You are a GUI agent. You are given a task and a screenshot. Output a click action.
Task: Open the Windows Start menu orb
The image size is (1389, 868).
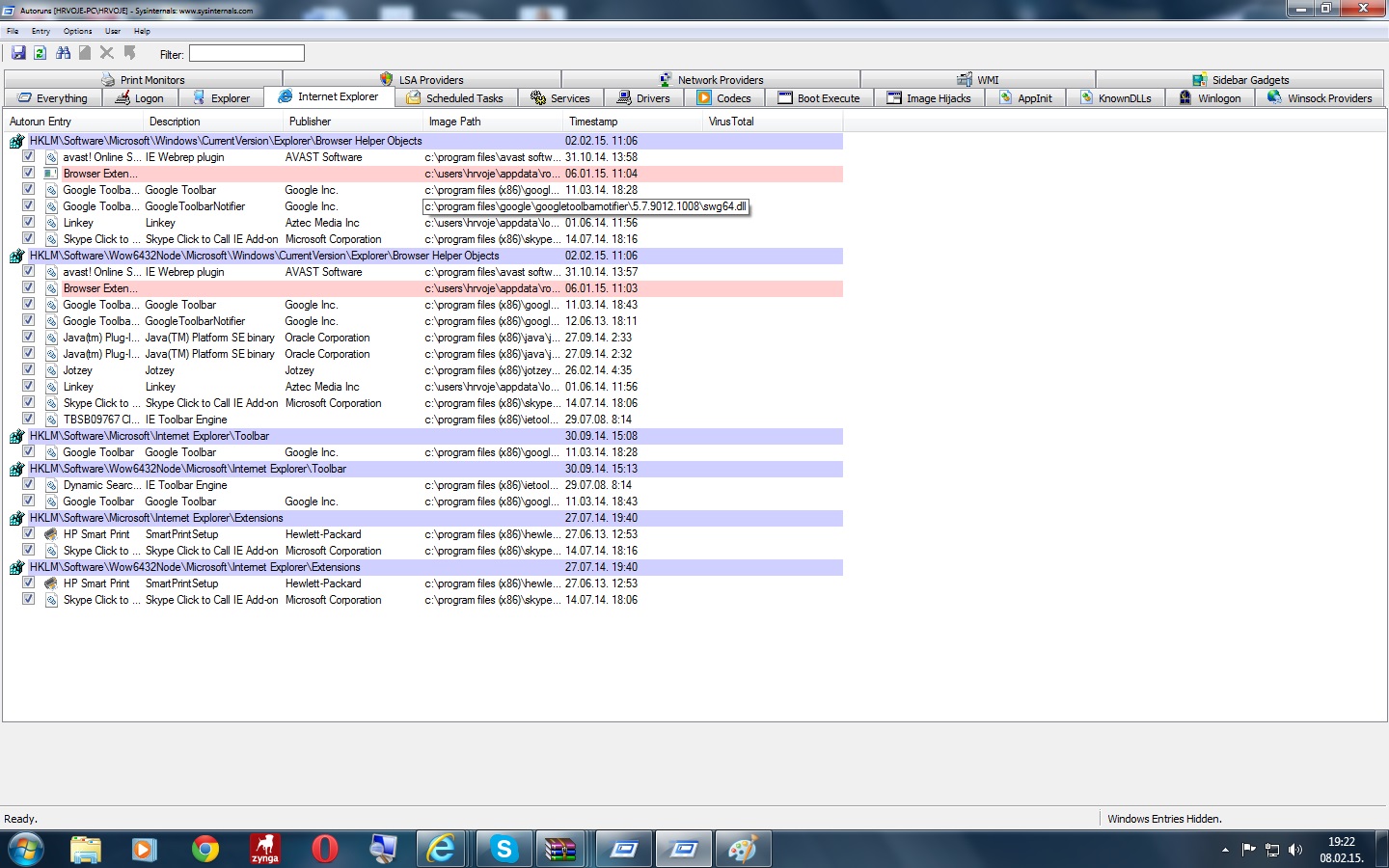point(26,850)
